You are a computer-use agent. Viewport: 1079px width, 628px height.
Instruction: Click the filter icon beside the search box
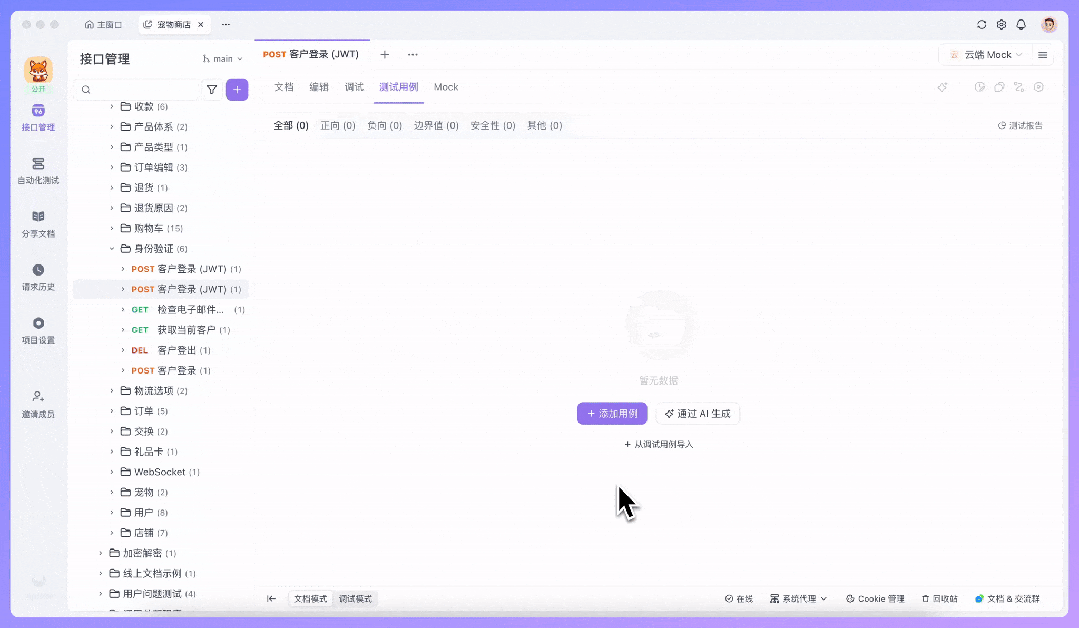coord(212,90)
